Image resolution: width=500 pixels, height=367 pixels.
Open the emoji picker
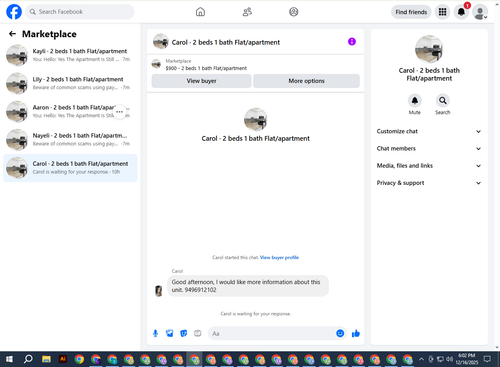(340, 333)
